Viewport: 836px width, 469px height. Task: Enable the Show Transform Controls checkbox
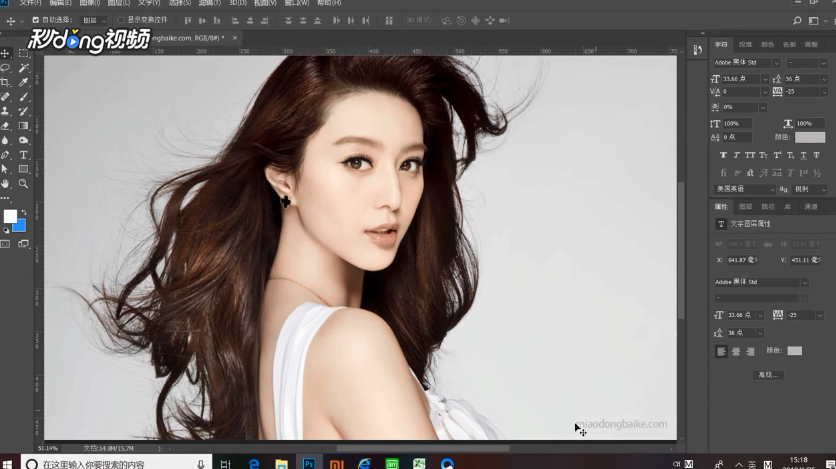121,20
